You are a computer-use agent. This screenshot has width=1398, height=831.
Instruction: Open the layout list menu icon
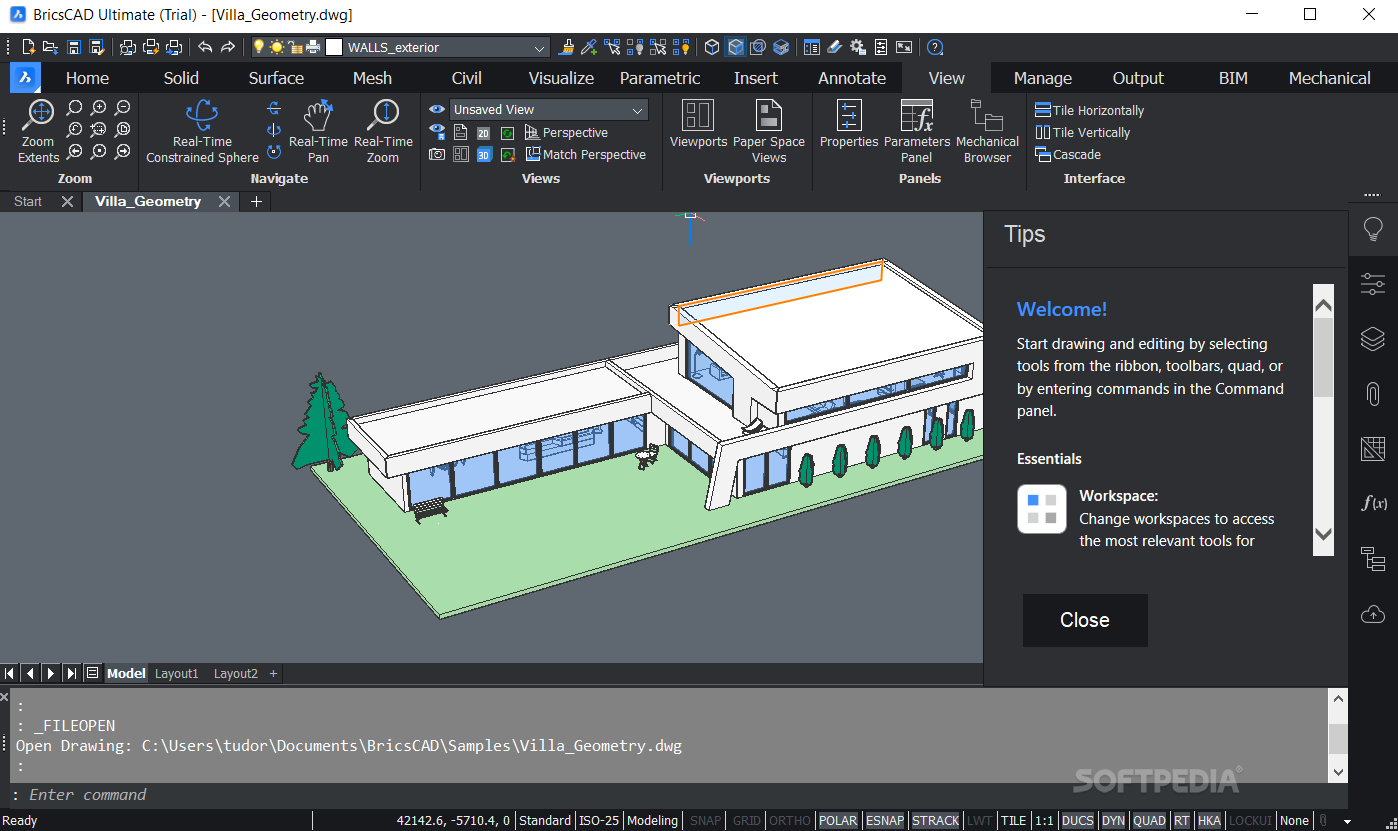(x=93, y=673)
